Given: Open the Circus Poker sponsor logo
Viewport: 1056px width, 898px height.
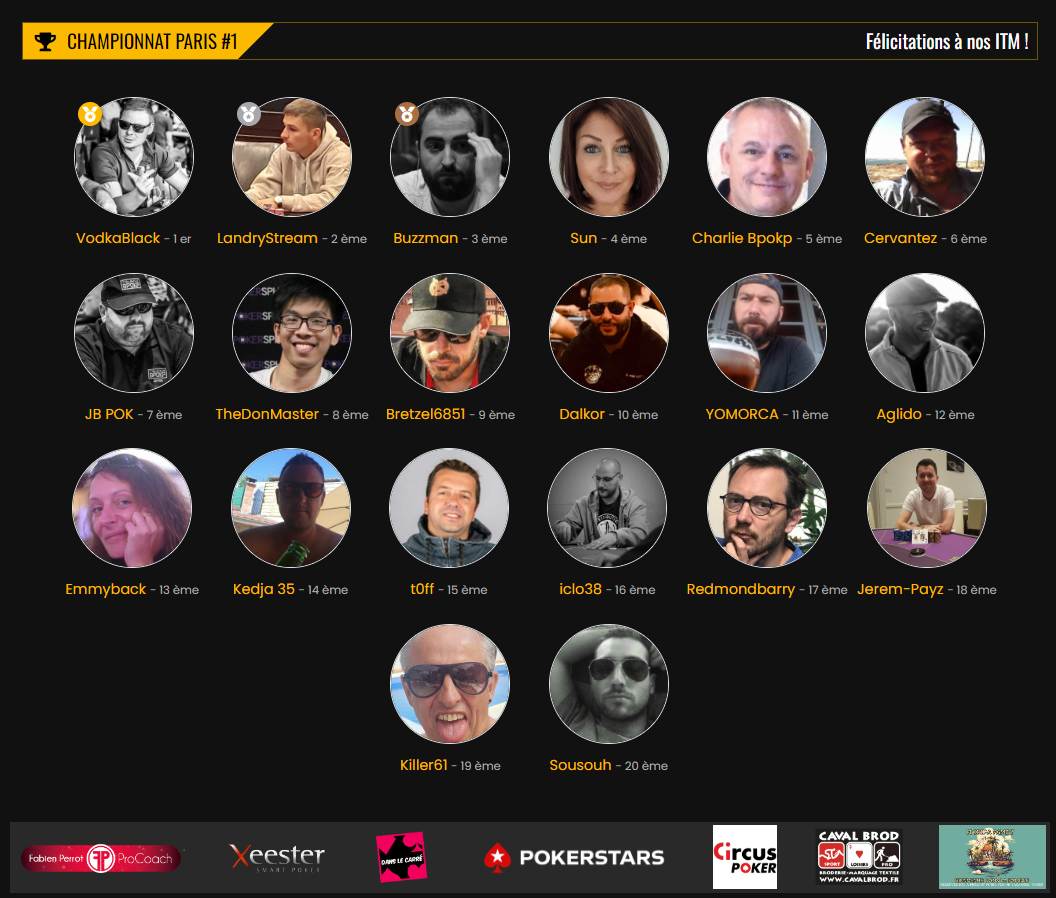Looking at the screenshot, I should point(745,857).
